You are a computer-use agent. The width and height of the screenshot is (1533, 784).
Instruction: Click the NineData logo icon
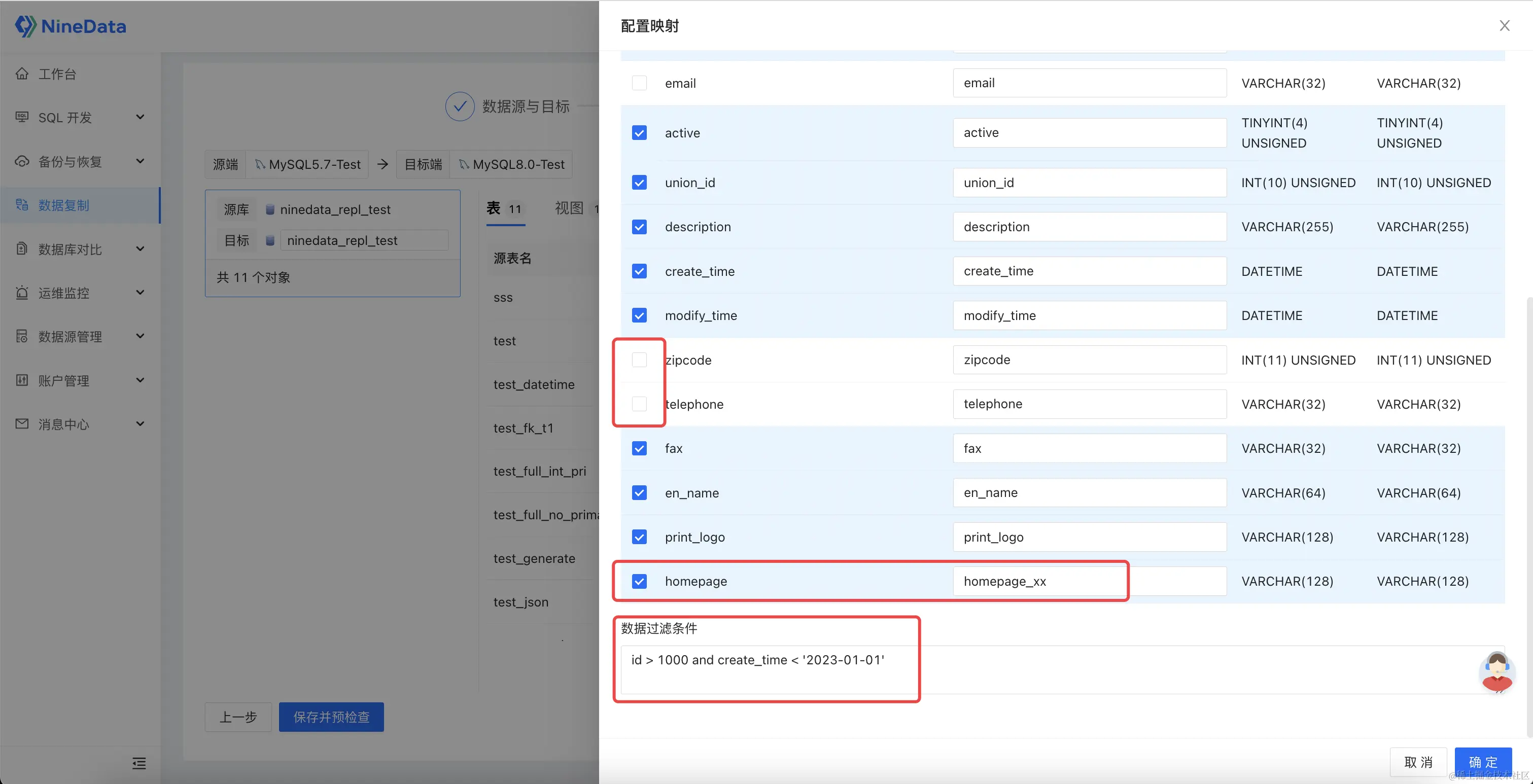(25, 26)
